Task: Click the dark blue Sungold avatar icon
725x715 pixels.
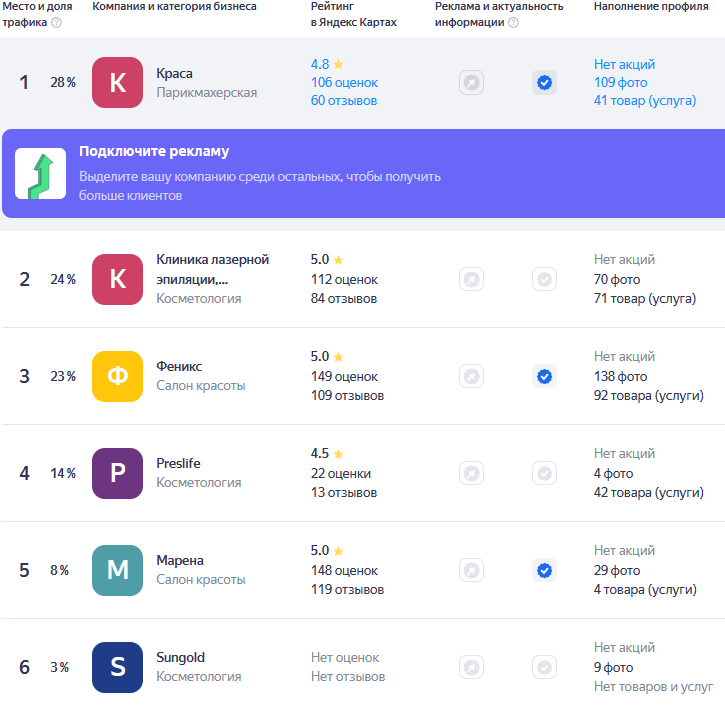Action: coord(117,667)
